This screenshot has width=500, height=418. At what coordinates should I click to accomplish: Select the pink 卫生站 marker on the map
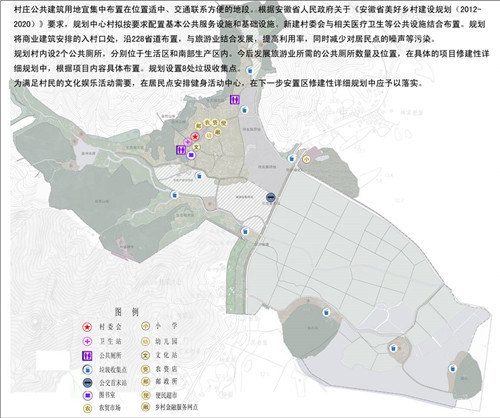tap(188, 142)
